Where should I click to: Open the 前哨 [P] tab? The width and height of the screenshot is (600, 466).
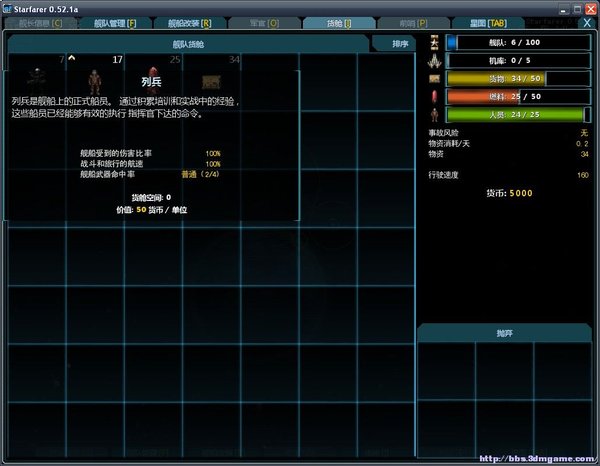413,23
